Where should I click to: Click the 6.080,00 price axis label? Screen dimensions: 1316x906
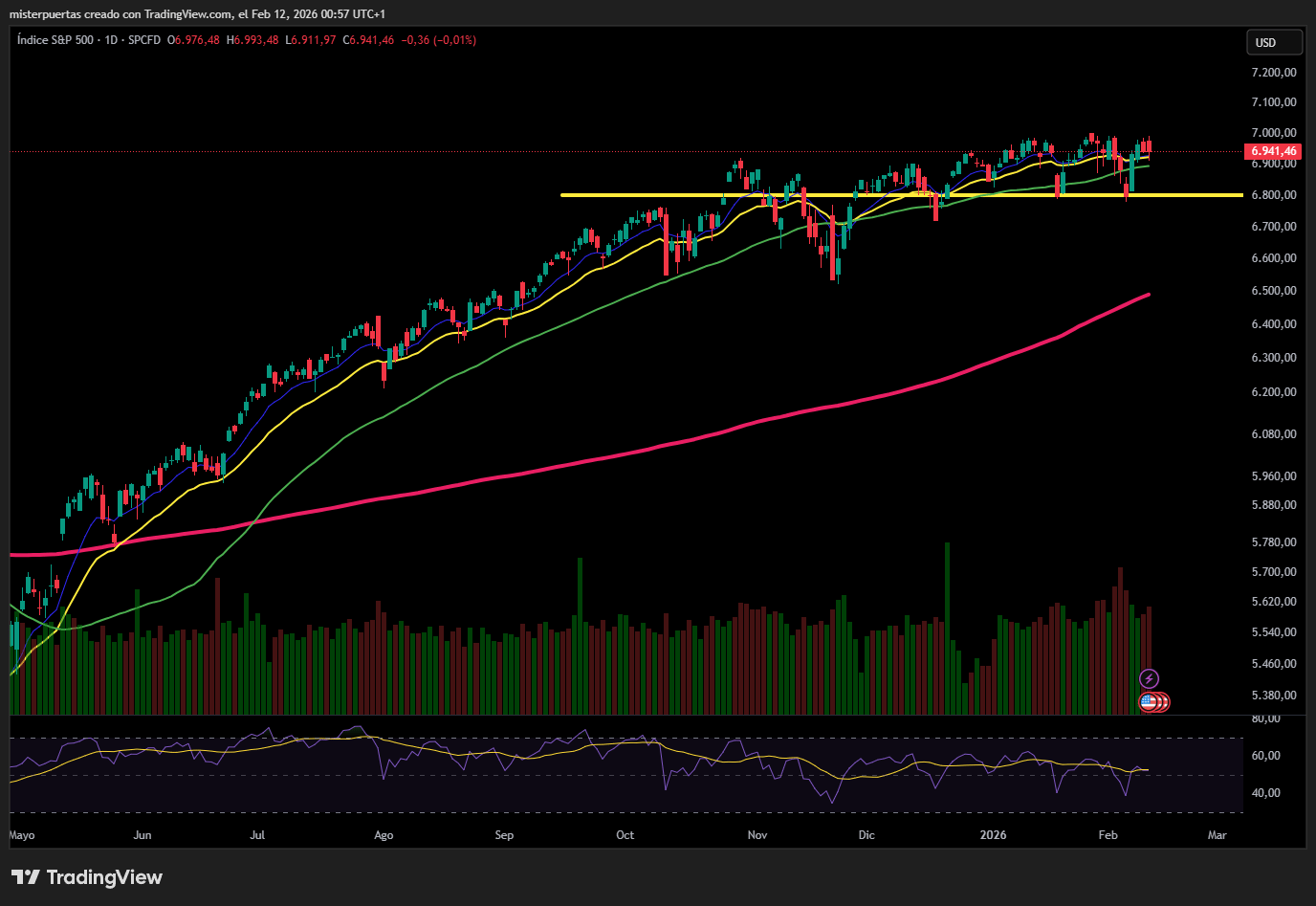pos(1274,434)
